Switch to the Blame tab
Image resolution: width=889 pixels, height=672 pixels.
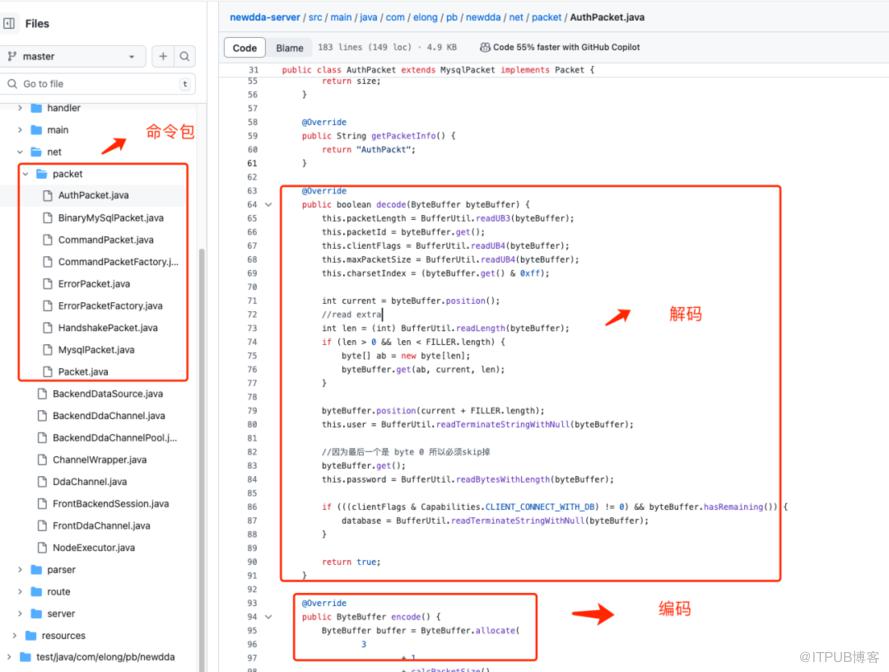289,48
